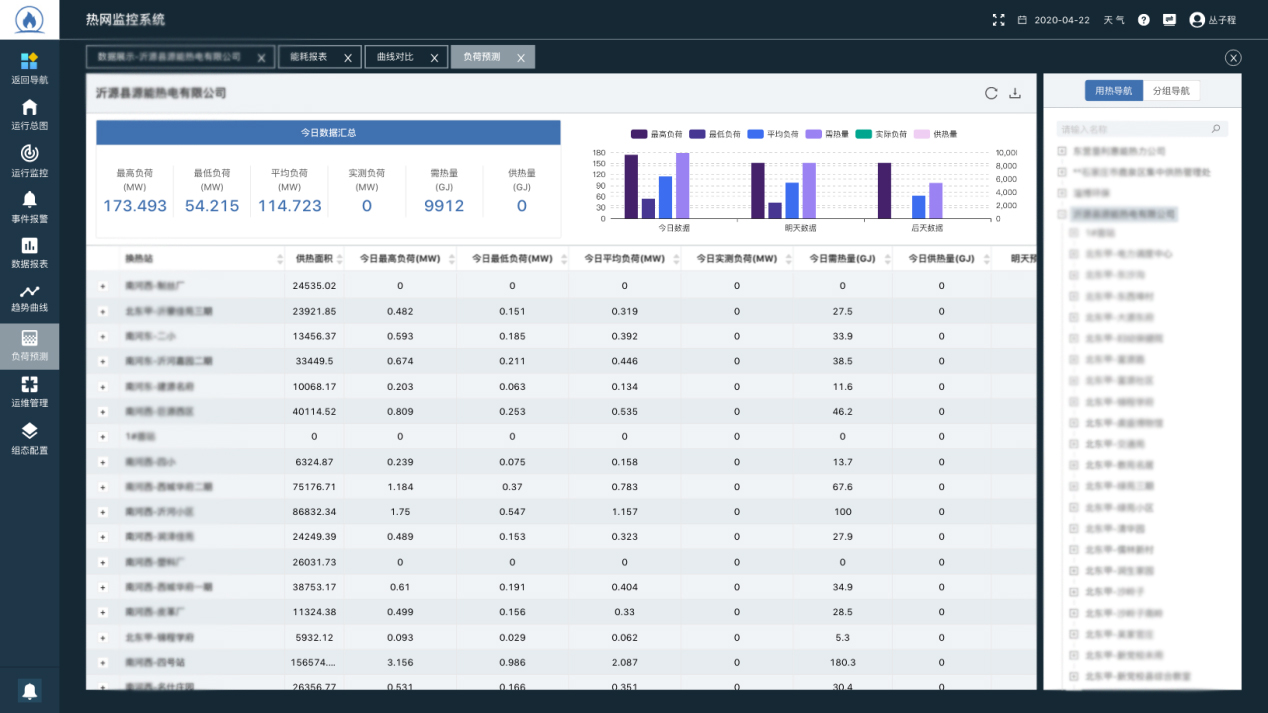
Task: Select the 分组导航 button
Action: pyautogui.click(x=1171, y=91)
